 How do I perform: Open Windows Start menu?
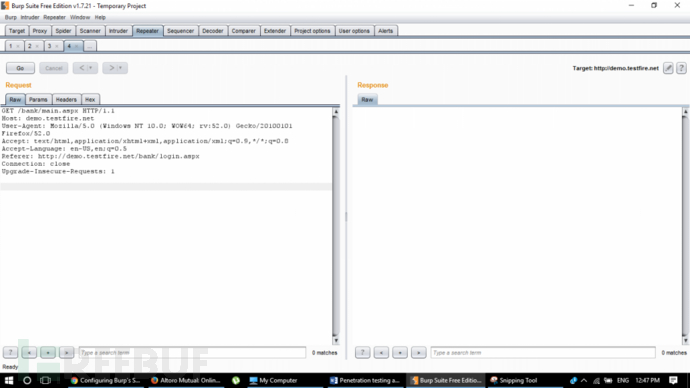(x=9, y=380)
